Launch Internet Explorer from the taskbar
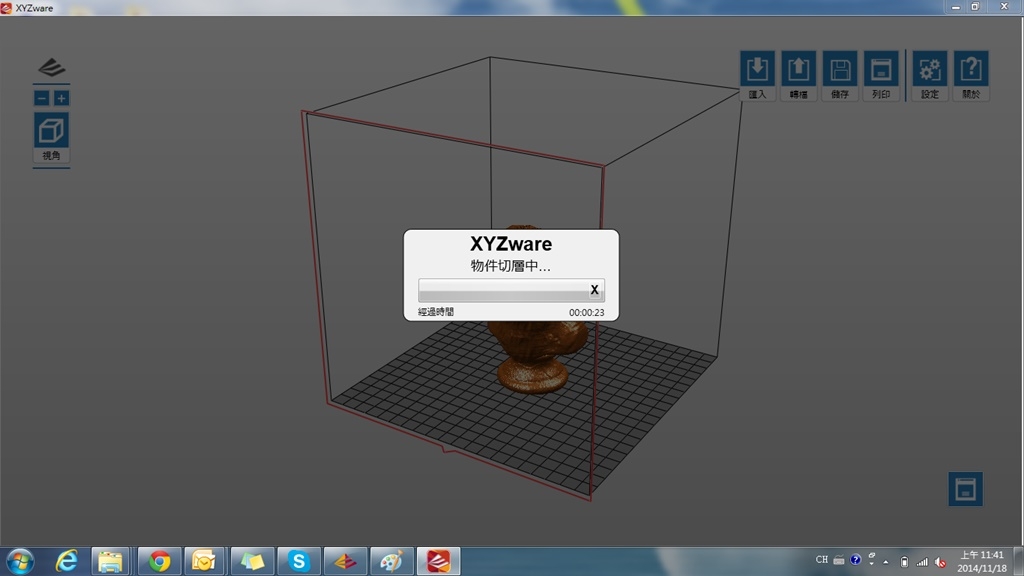 [x=67, y=562]
